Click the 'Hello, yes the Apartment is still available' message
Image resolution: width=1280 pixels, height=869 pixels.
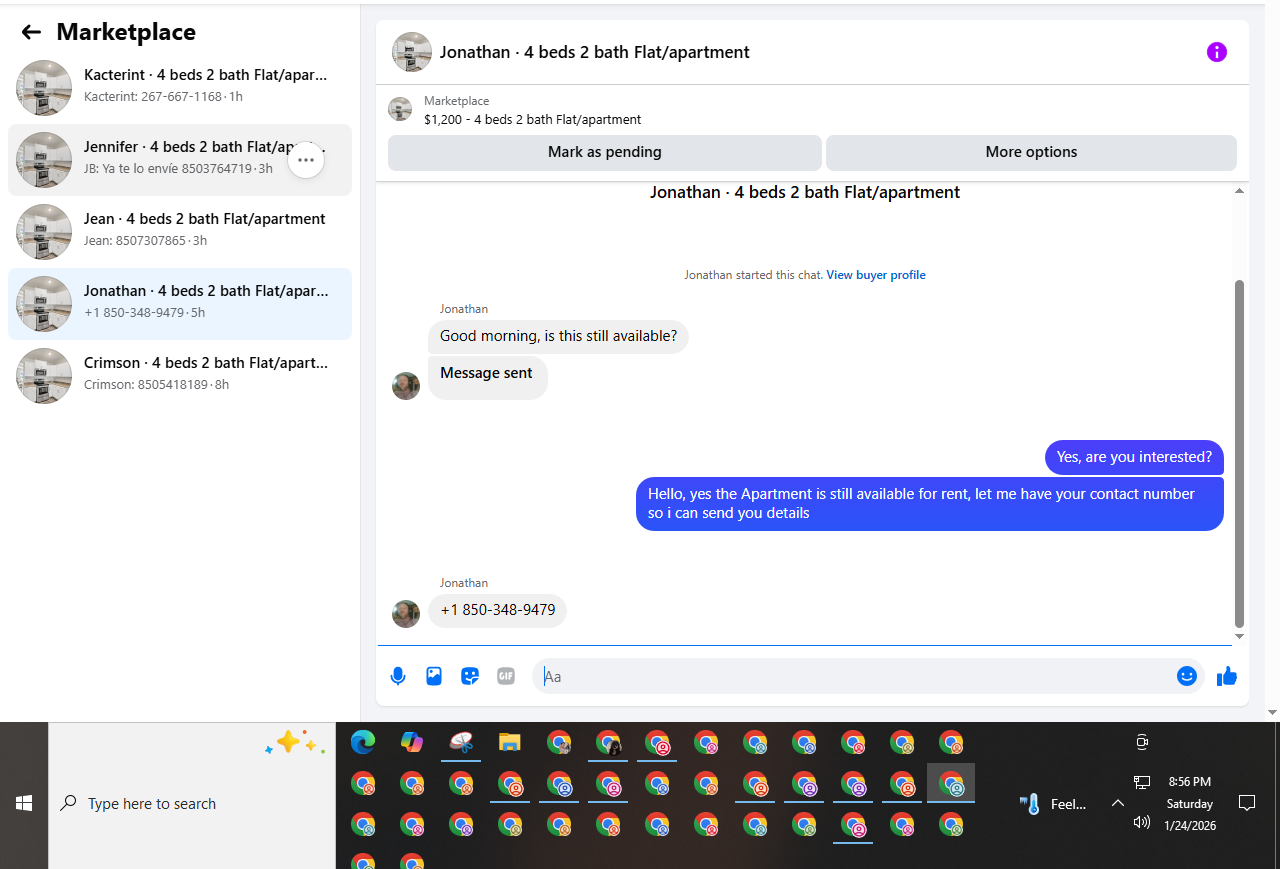coord(930,504)
